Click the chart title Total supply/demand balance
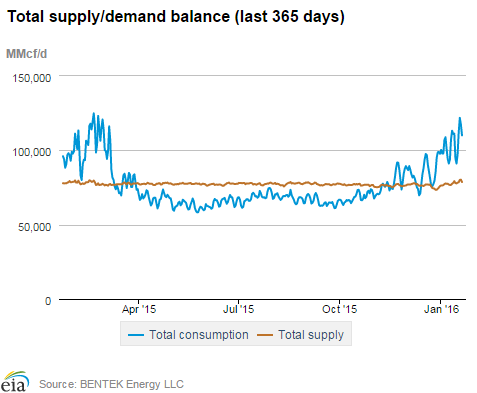This screenshot has height=393, width=477. pos(176,16)
